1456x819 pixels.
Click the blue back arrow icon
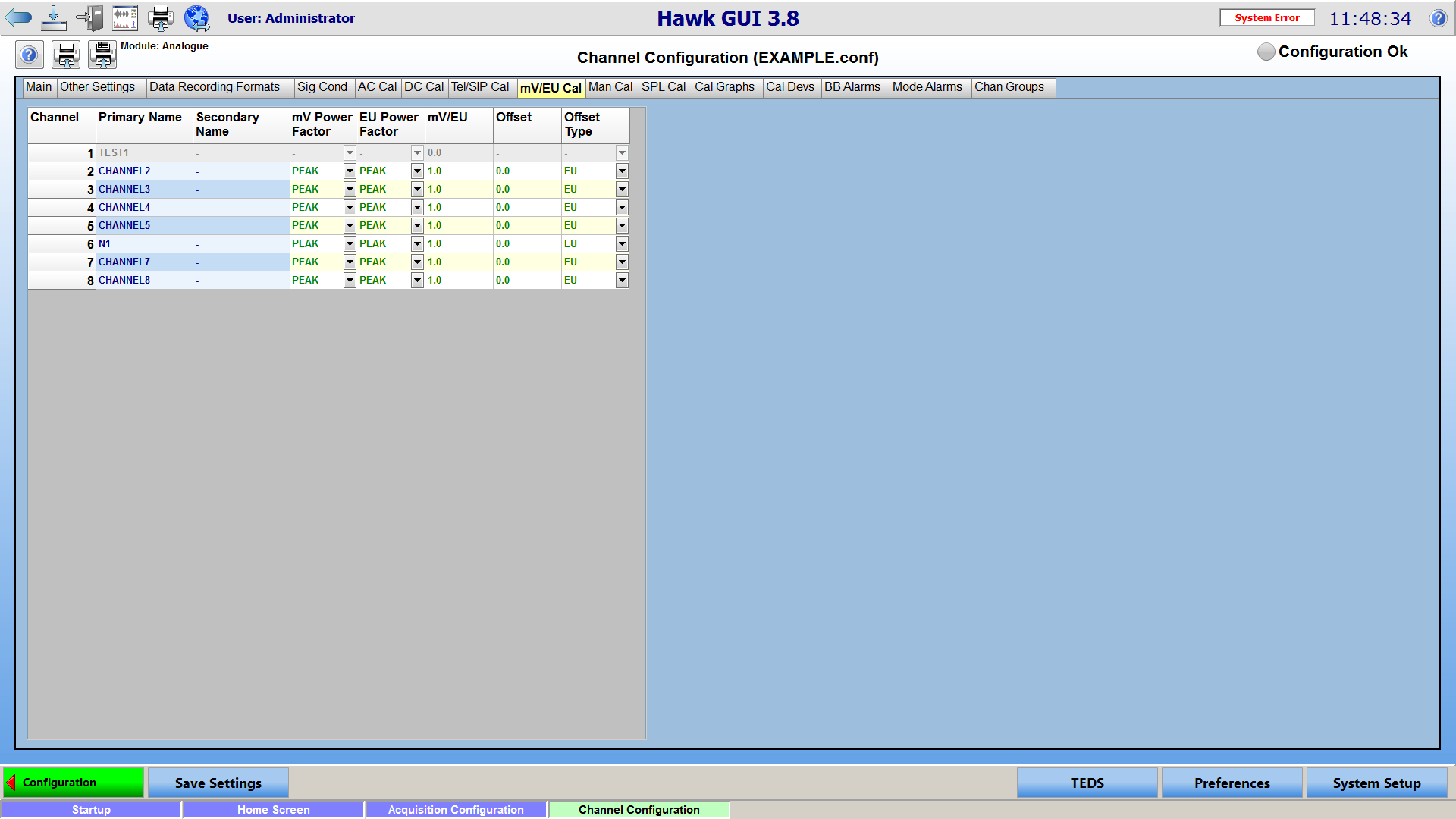[x=18, y=17]
